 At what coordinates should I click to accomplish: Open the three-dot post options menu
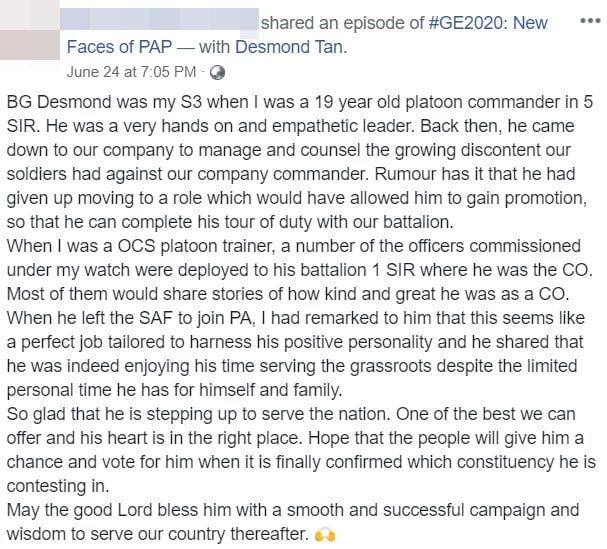tap(589, 21)
